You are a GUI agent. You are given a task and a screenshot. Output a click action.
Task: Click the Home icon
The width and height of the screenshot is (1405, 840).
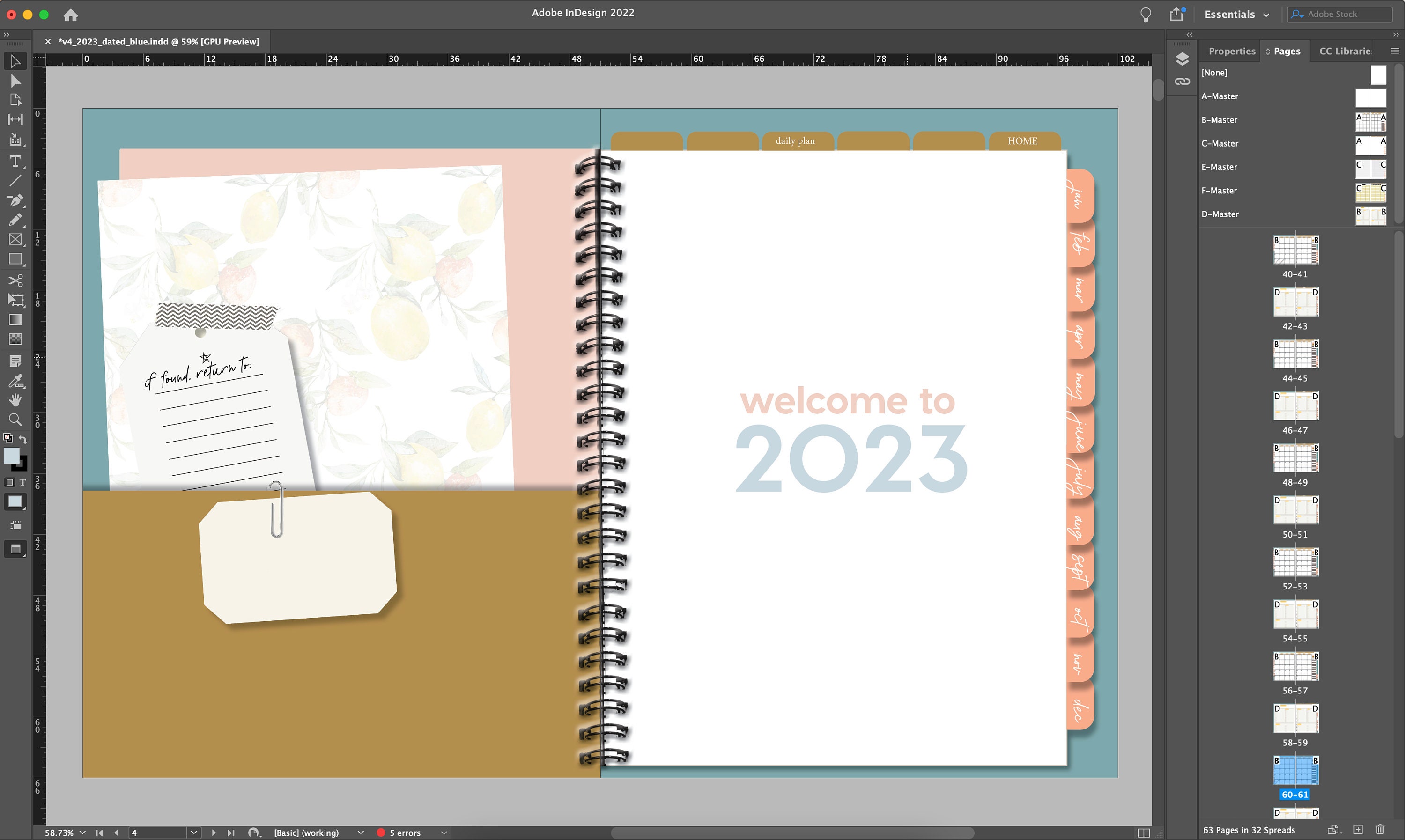point(70,15)
